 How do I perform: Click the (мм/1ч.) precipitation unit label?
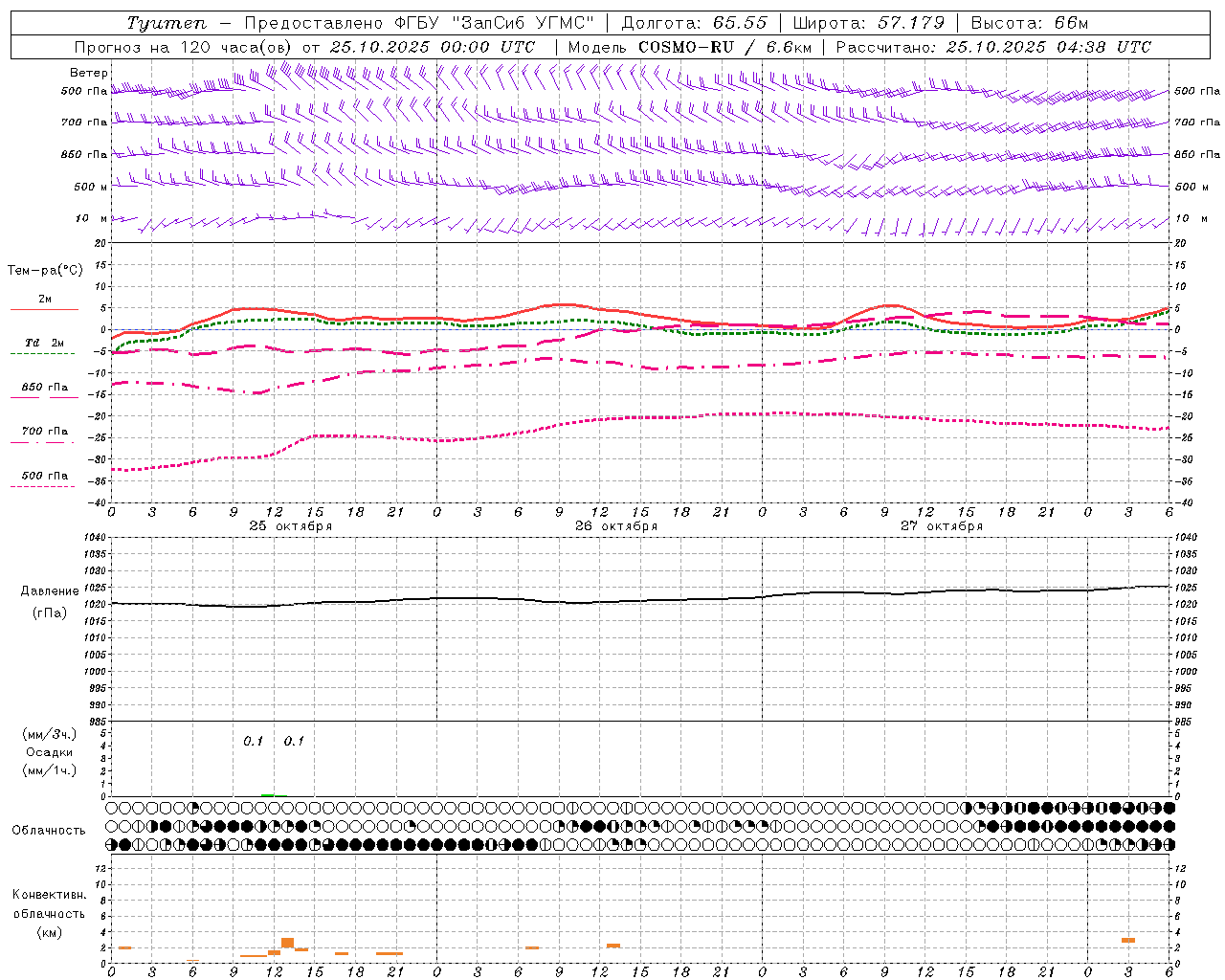(50, 770)
